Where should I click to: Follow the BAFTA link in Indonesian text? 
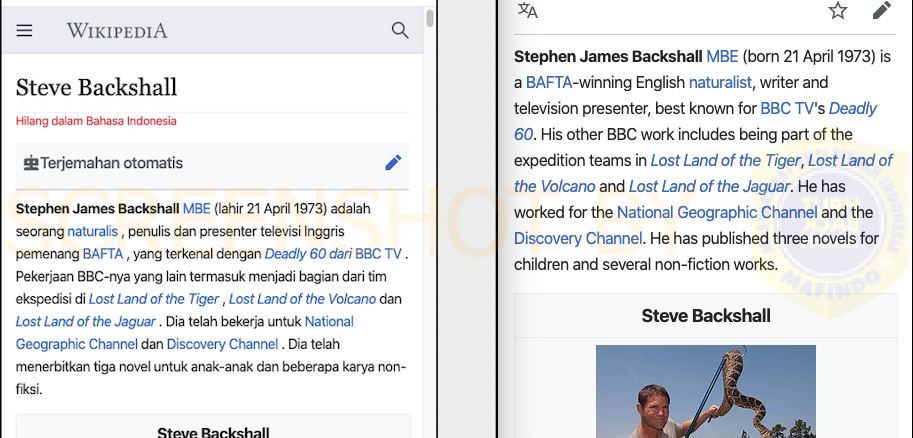point(103,254)
